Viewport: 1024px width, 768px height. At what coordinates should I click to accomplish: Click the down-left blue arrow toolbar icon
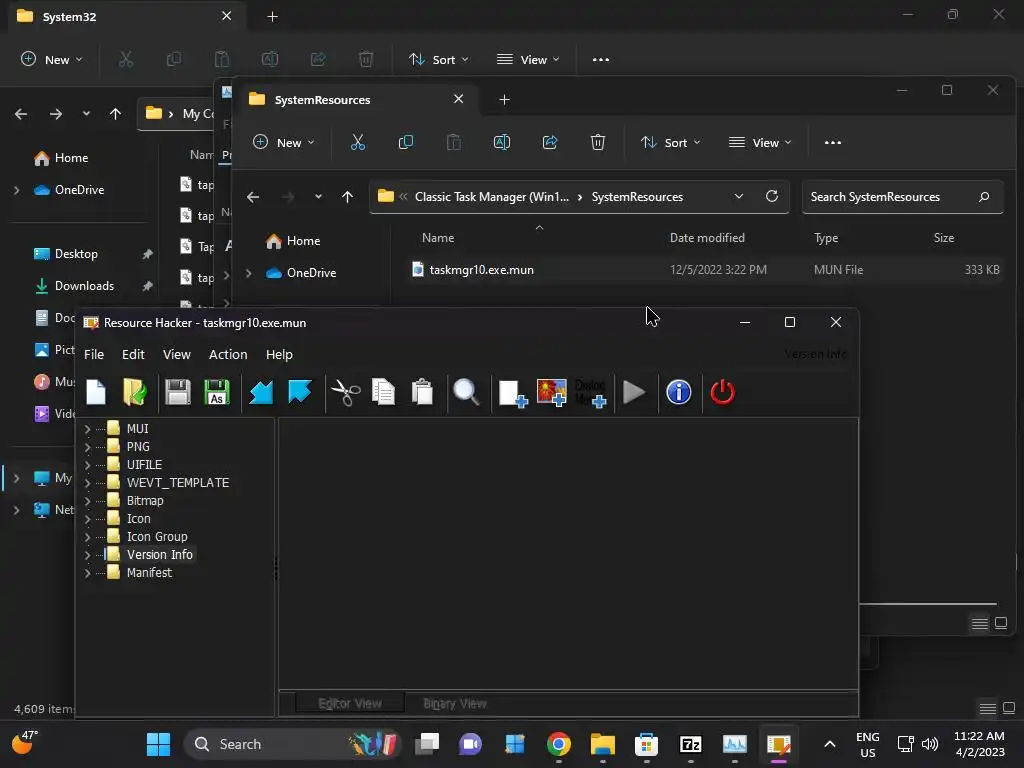coord(261,392)
